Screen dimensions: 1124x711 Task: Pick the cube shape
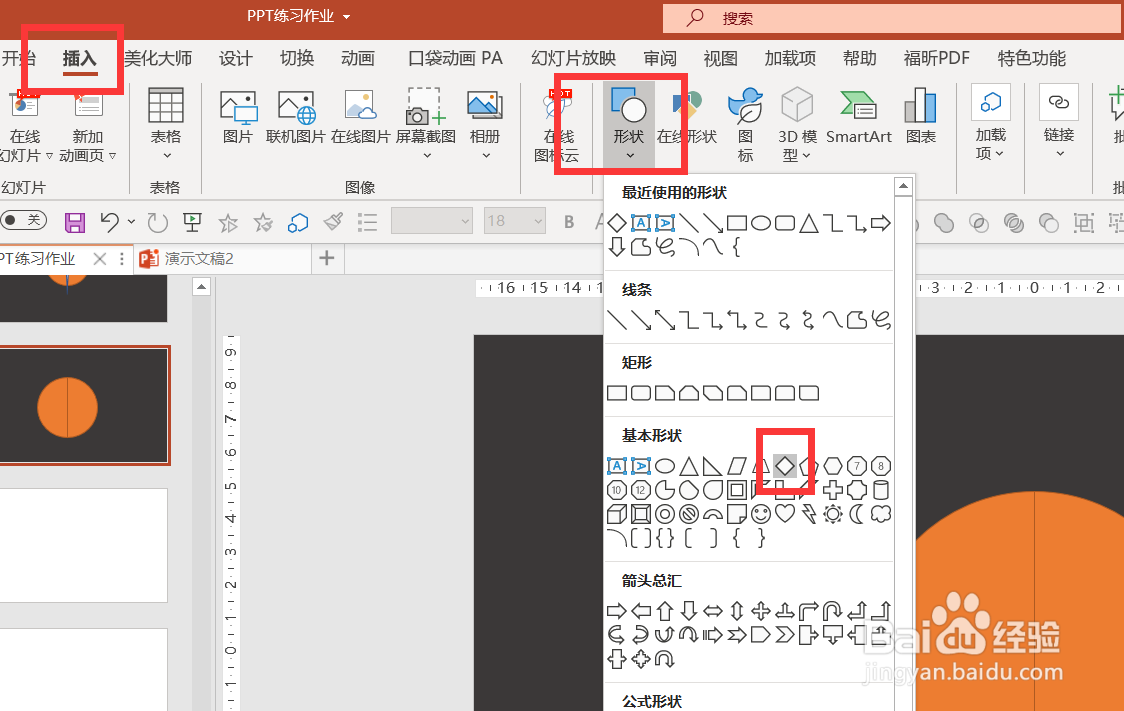click(x=616, y=514)
